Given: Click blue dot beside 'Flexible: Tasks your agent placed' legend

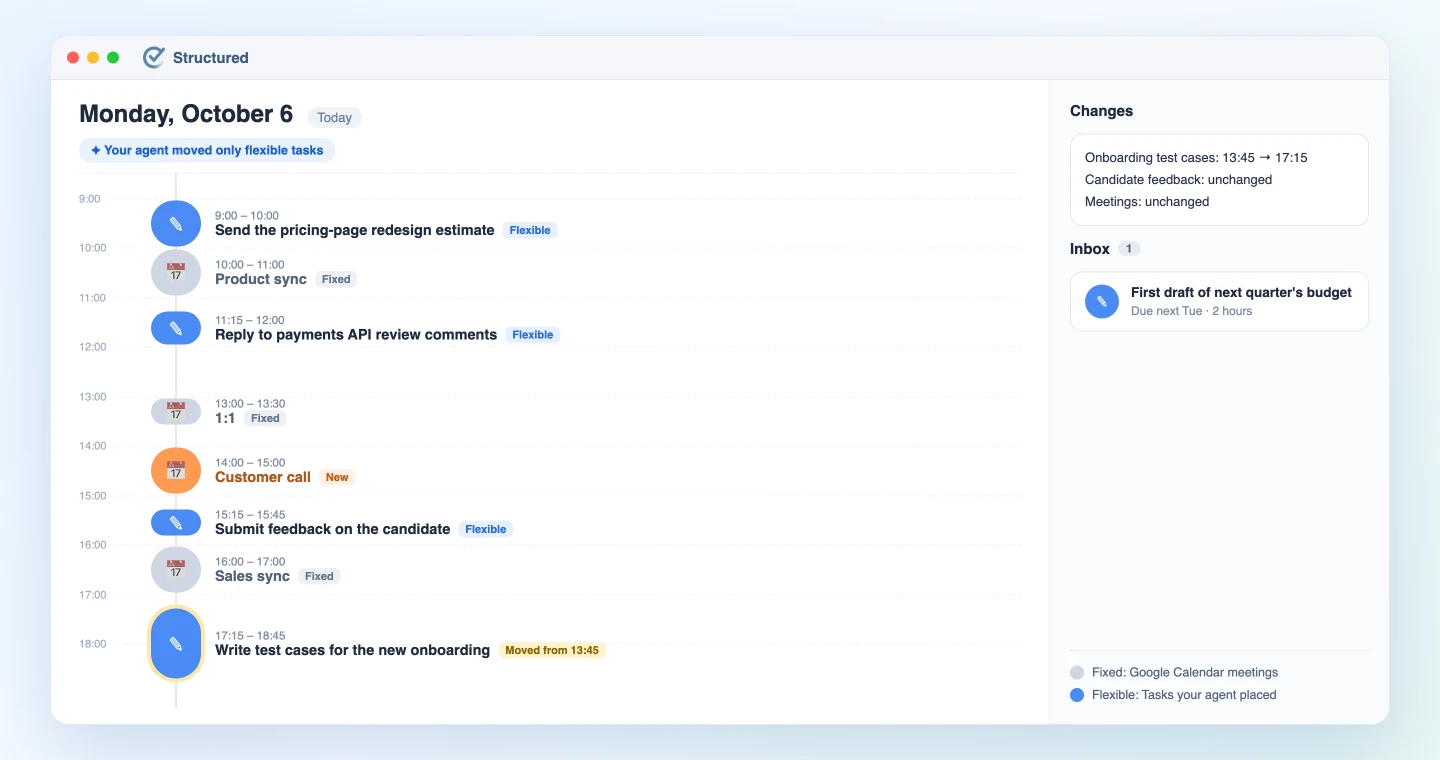Looking at the screenshot, I should pos(1077,695).
